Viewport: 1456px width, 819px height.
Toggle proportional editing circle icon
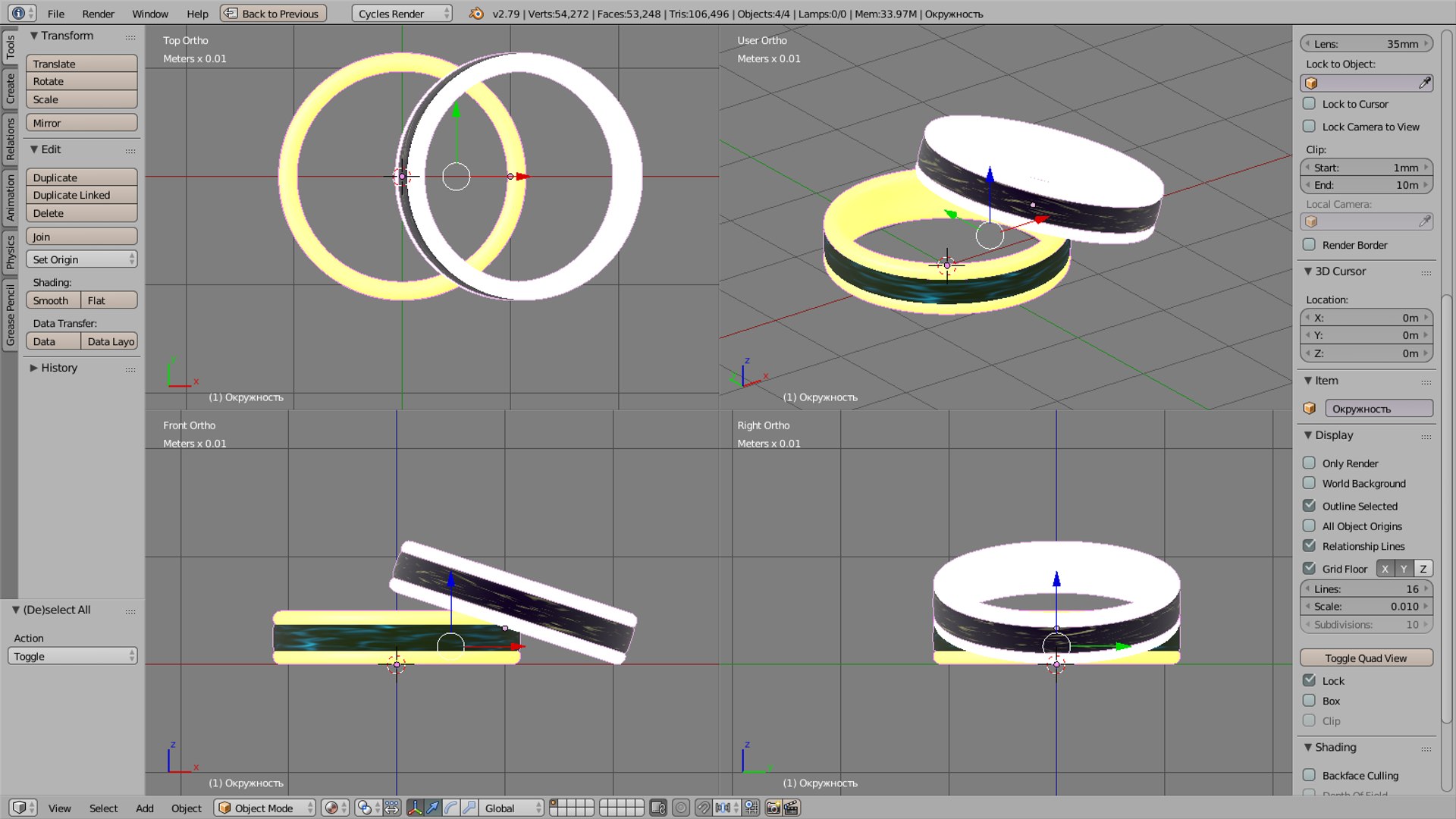[x=681, y=808]
